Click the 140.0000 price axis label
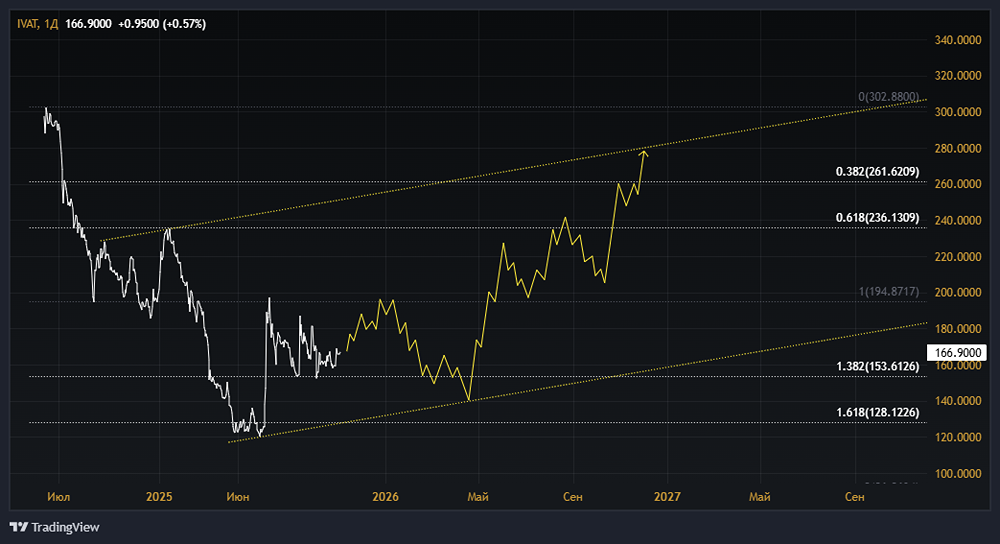This screenshot has height=544, width=1000. click(x=957, y=401)
